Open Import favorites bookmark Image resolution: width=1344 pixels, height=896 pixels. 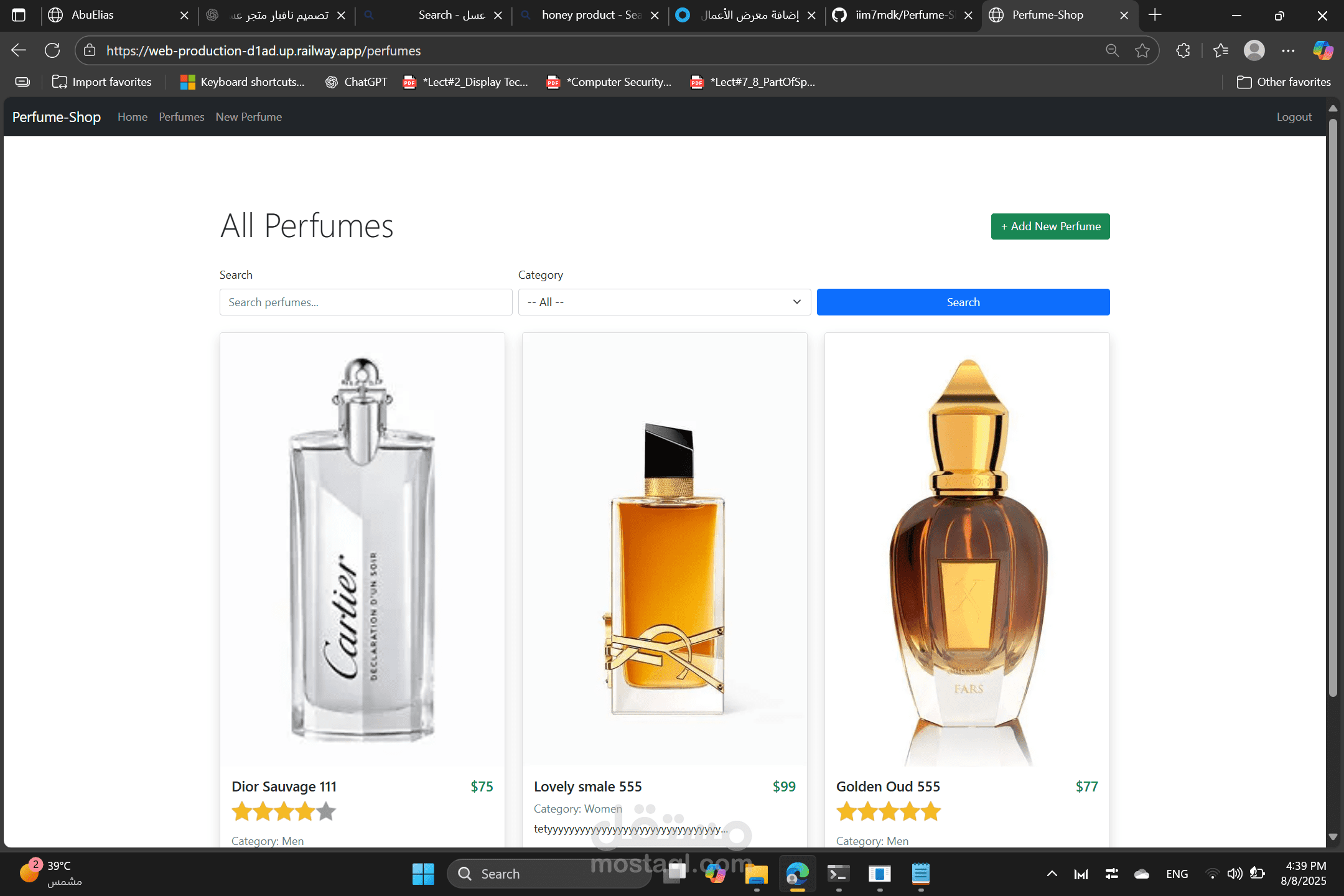[x=102, y=82]
